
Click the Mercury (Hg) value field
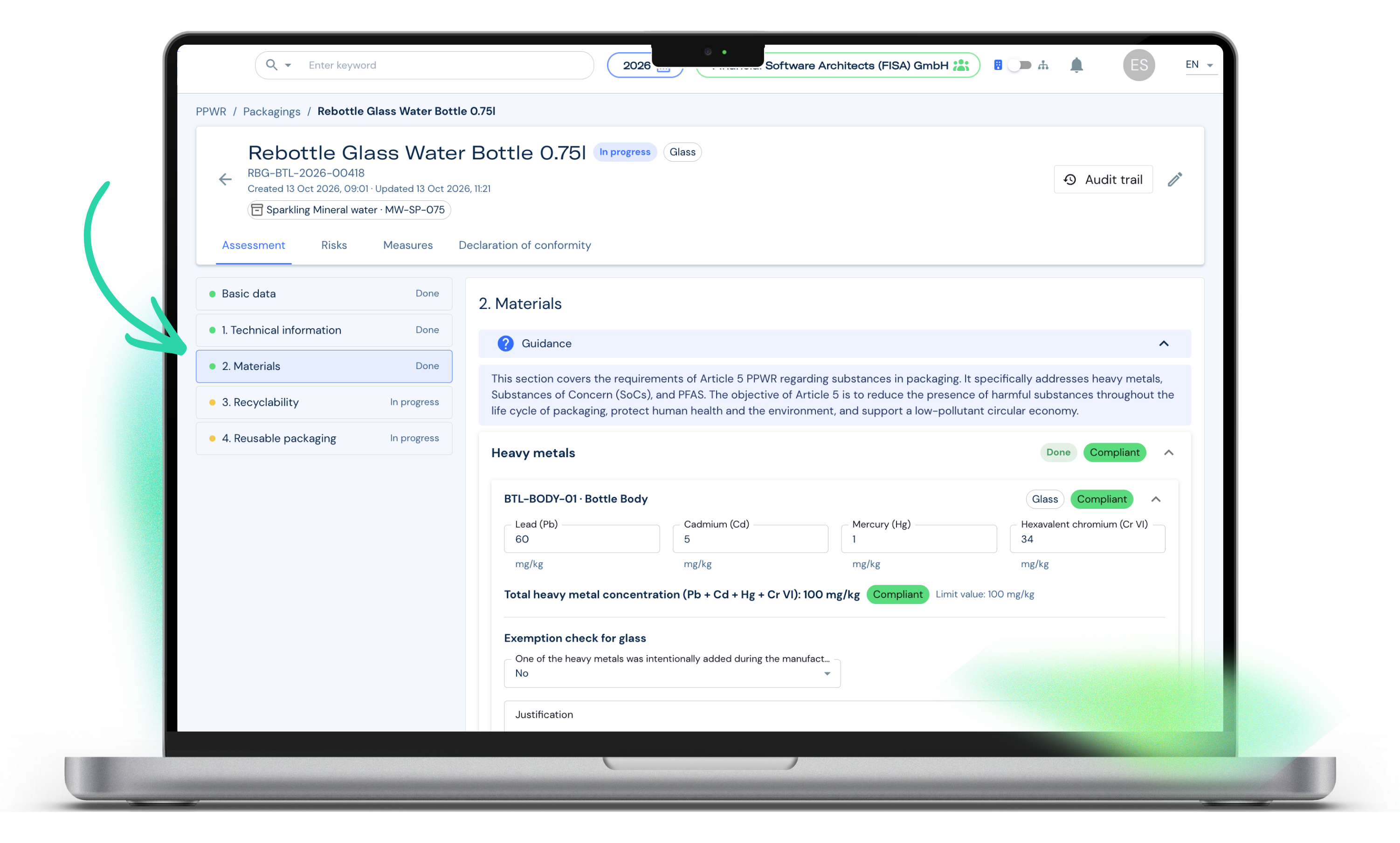pyautogui.click(x=919, y=539)
